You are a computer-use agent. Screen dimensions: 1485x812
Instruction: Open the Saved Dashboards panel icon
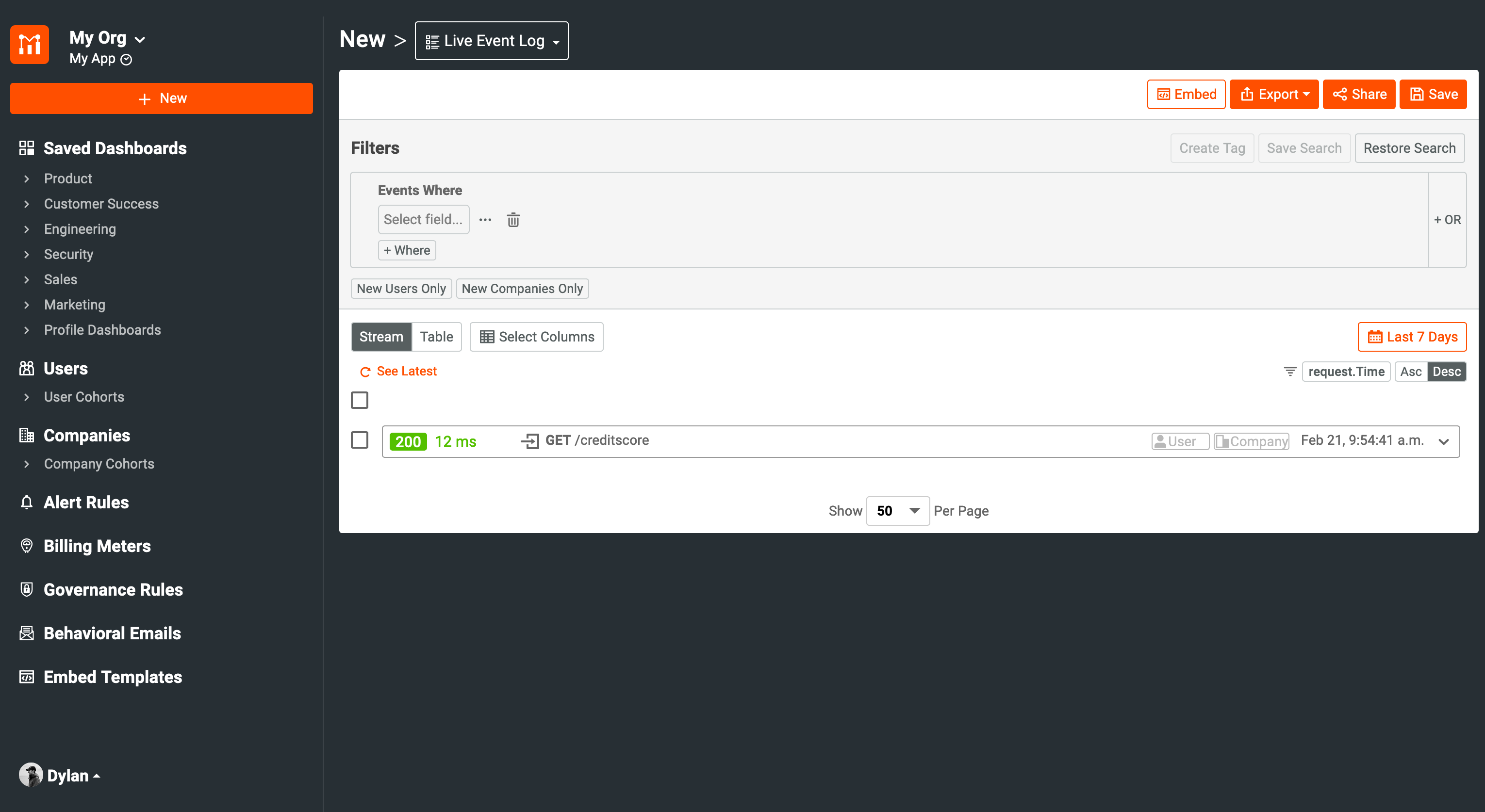click(x=27, y=148)
